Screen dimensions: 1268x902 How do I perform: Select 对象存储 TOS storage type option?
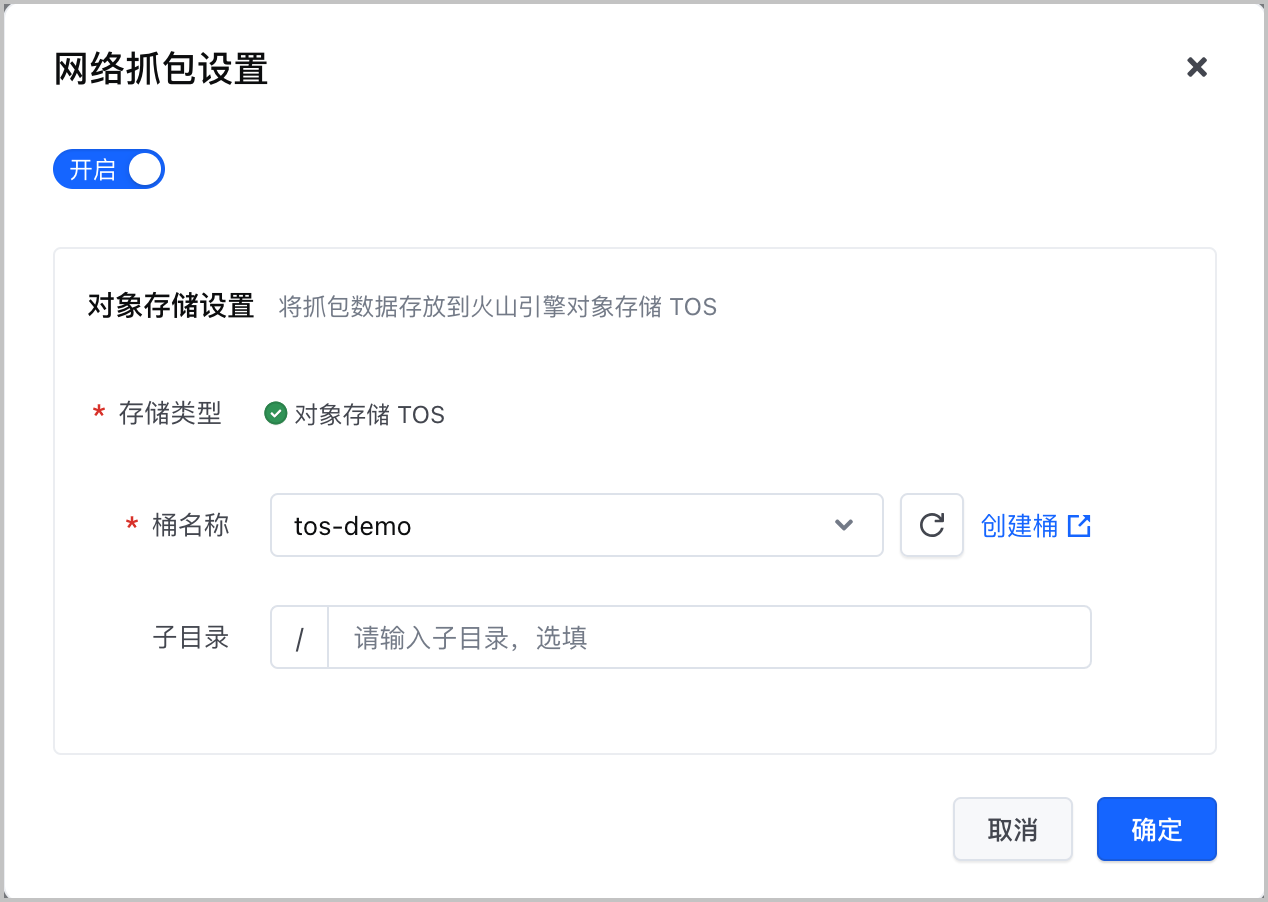click(355, 414)
